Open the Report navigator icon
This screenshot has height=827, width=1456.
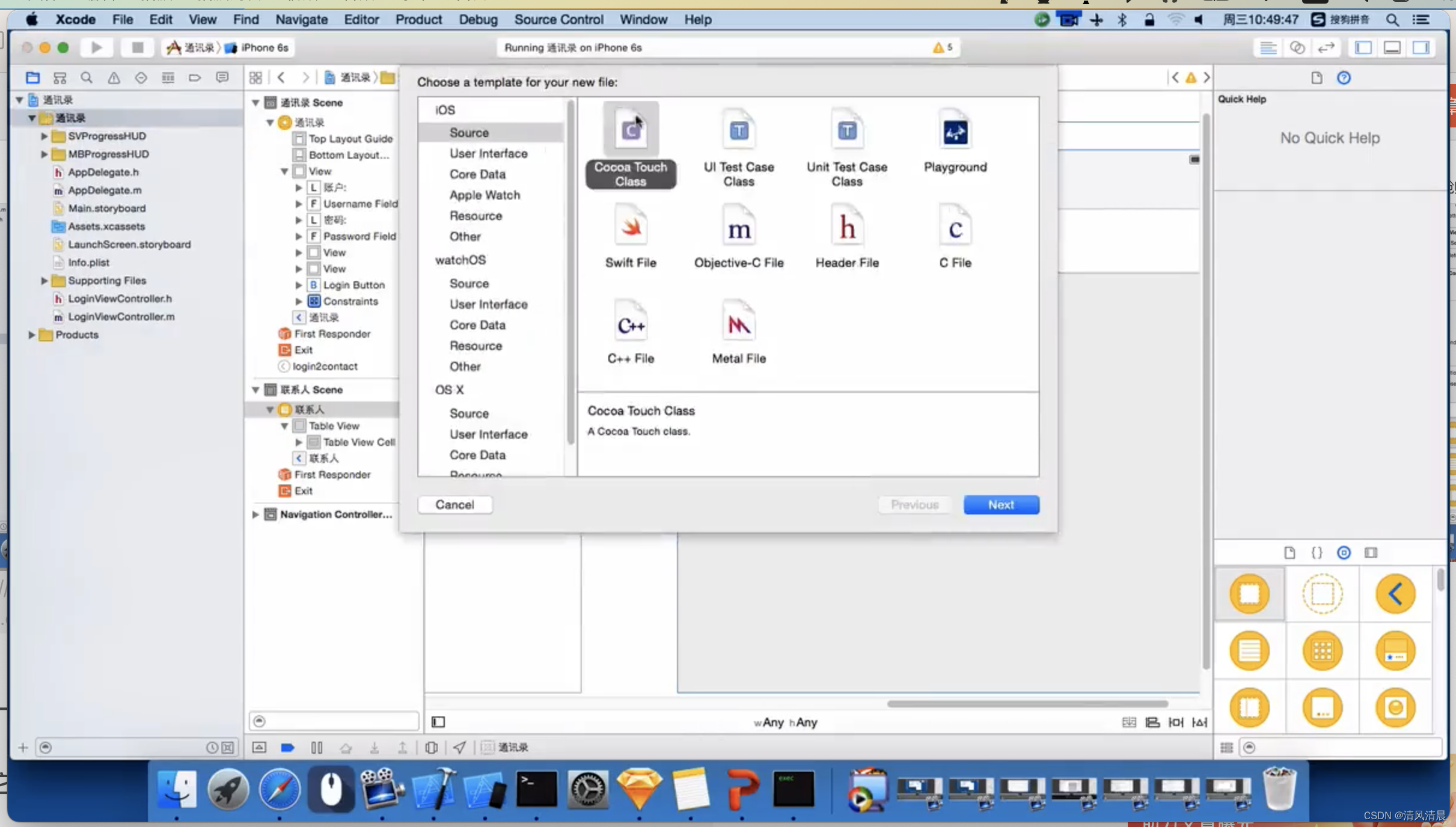(x=222, y=78)
